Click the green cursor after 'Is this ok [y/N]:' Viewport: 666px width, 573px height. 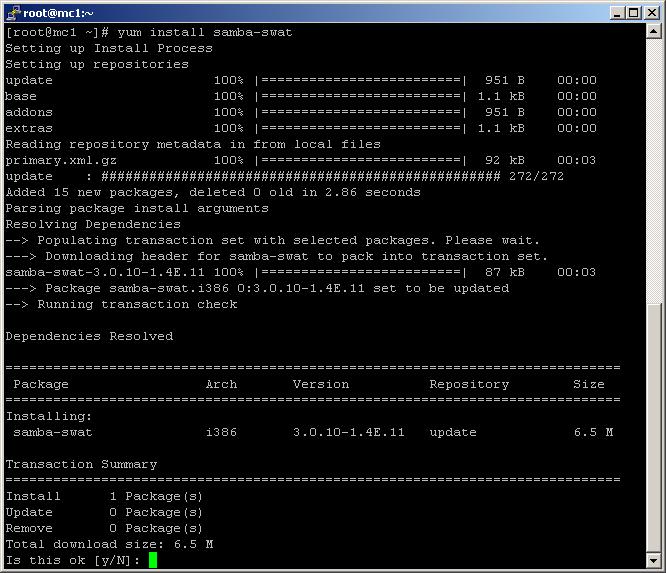pyautogui.click(x=153, y=560)
